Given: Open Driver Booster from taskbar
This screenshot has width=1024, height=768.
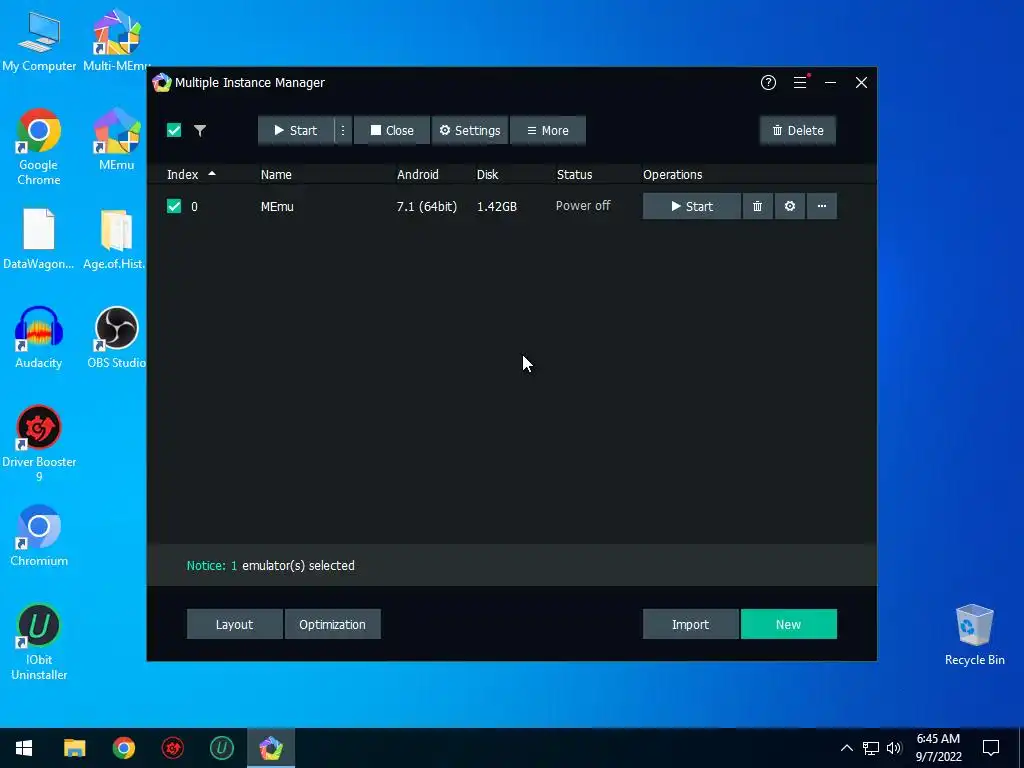Looking at the screenshot, I should (172, 748).
